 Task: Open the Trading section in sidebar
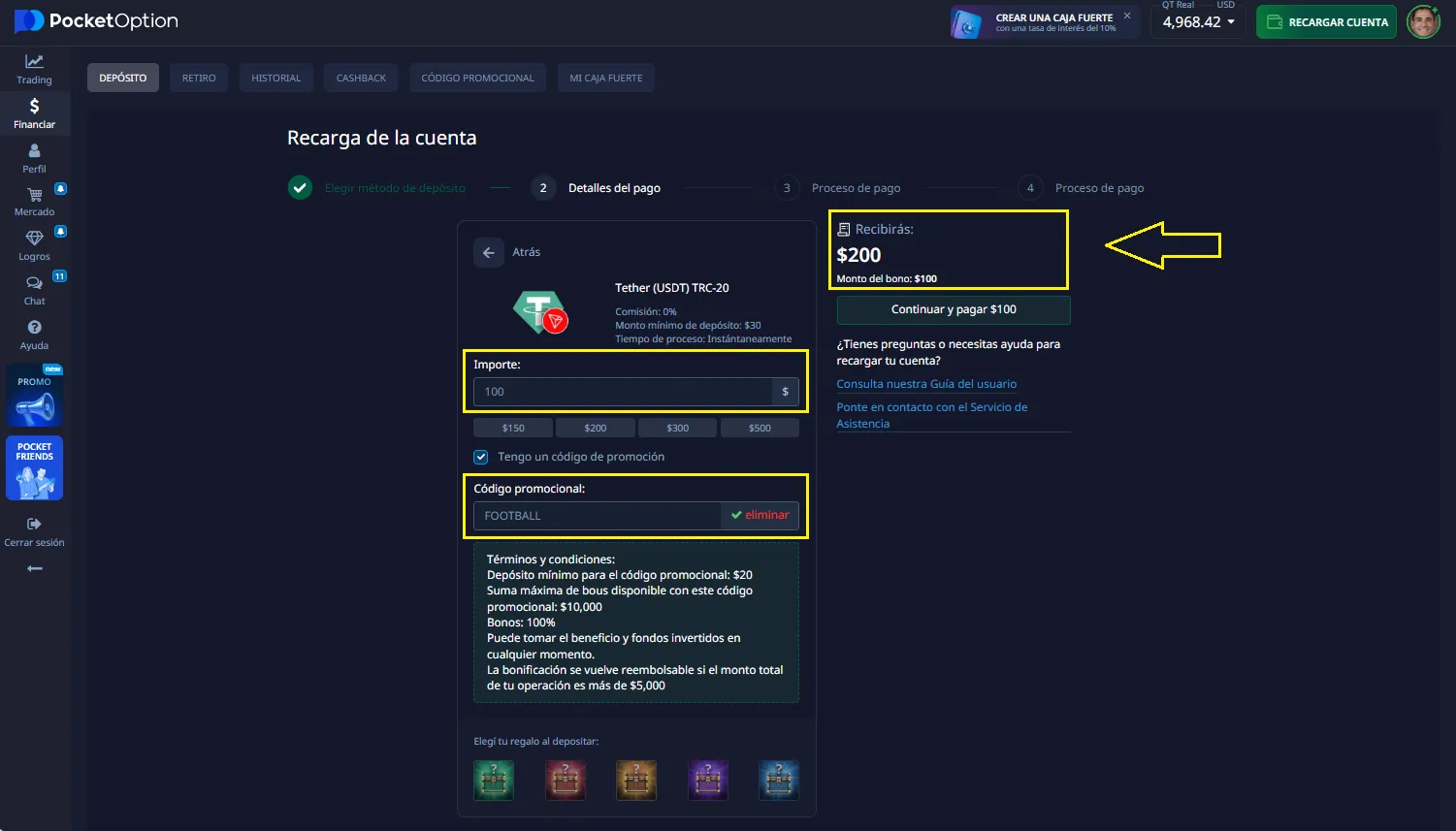[34, 69]
